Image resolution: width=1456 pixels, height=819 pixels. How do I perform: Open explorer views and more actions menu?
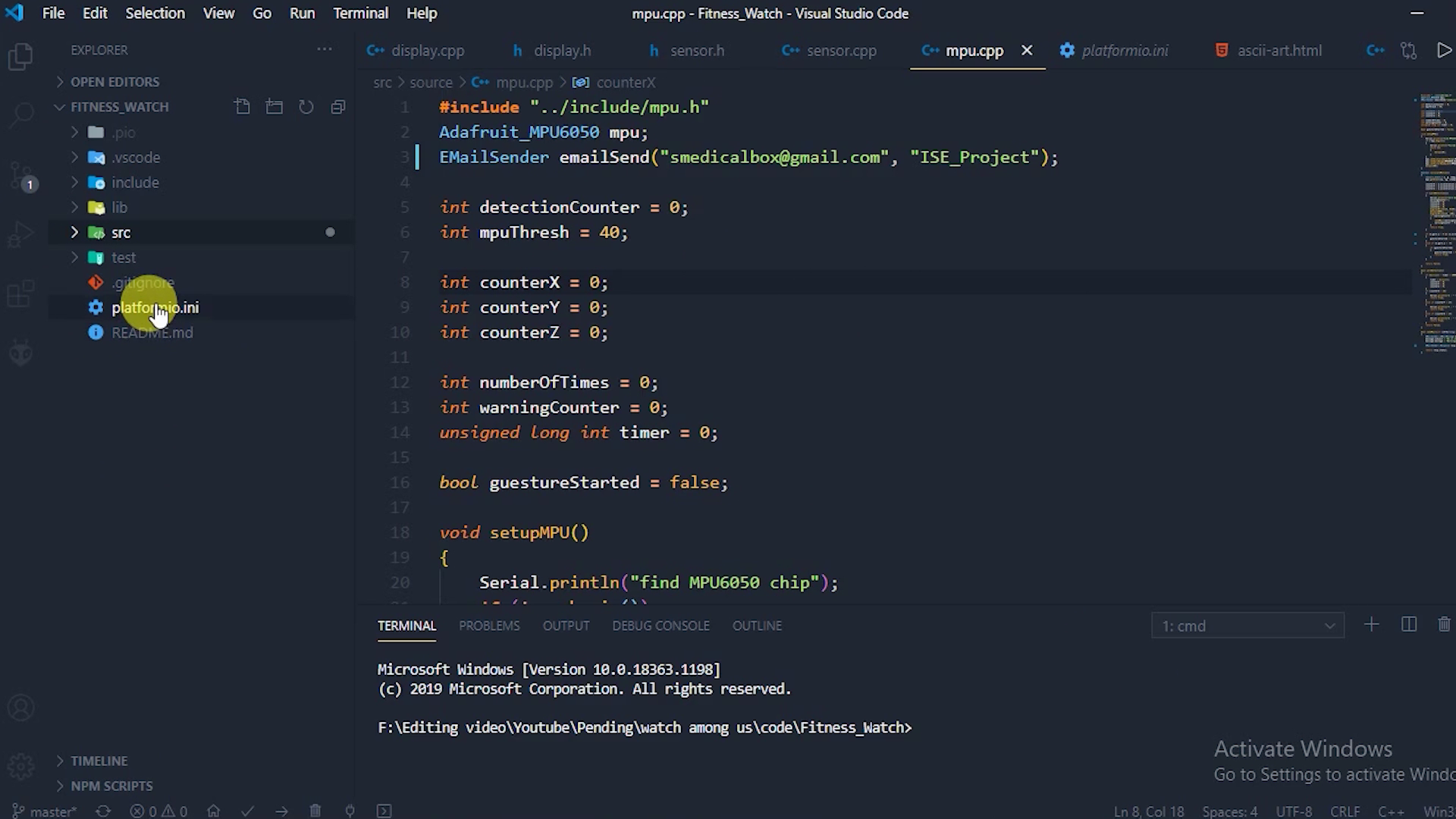(325, 49)
